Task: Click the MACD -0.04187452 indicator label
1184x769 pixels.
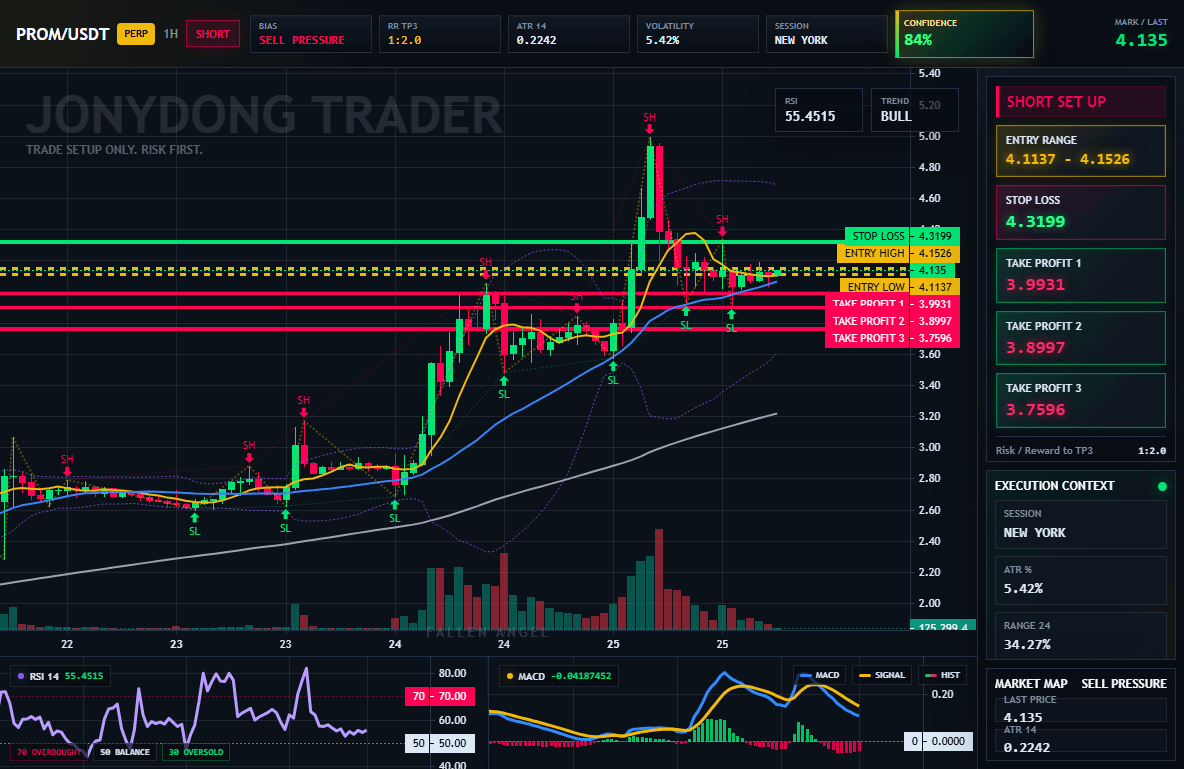Action: coord(559,676)
